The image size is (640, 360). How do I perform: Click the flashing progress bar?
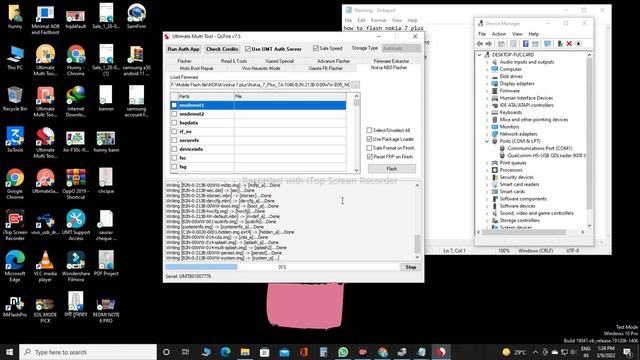(282, 267)
